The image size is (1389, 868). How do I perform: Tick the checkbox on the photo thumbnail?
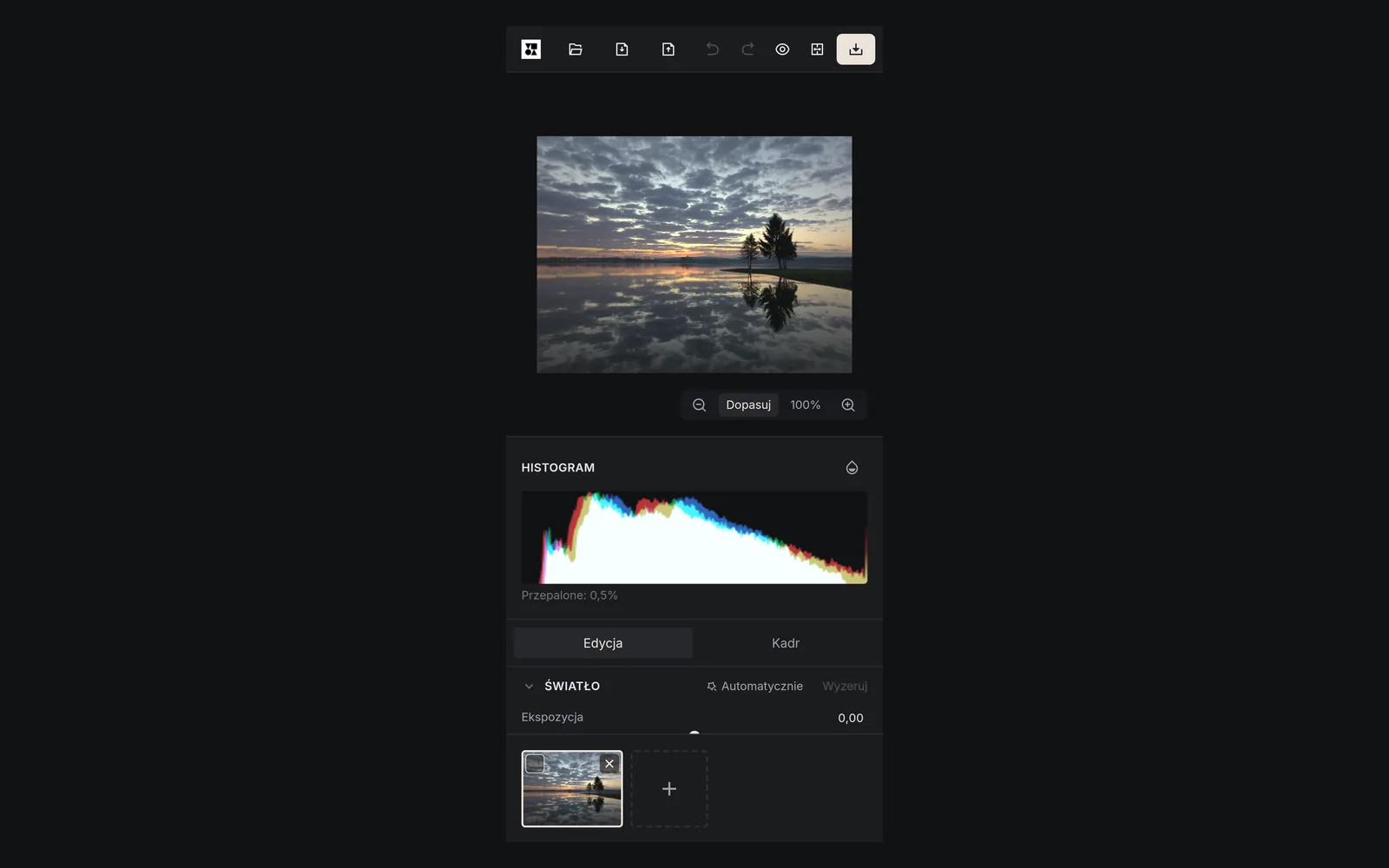pyautogui.click(x=535, y=764)
